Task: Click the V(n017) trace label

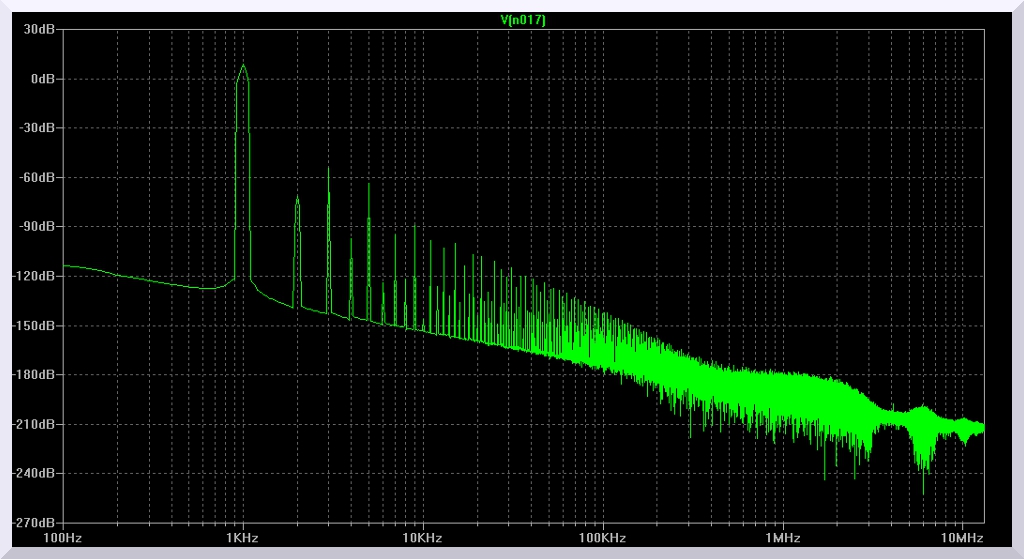Action: (523, 20)
